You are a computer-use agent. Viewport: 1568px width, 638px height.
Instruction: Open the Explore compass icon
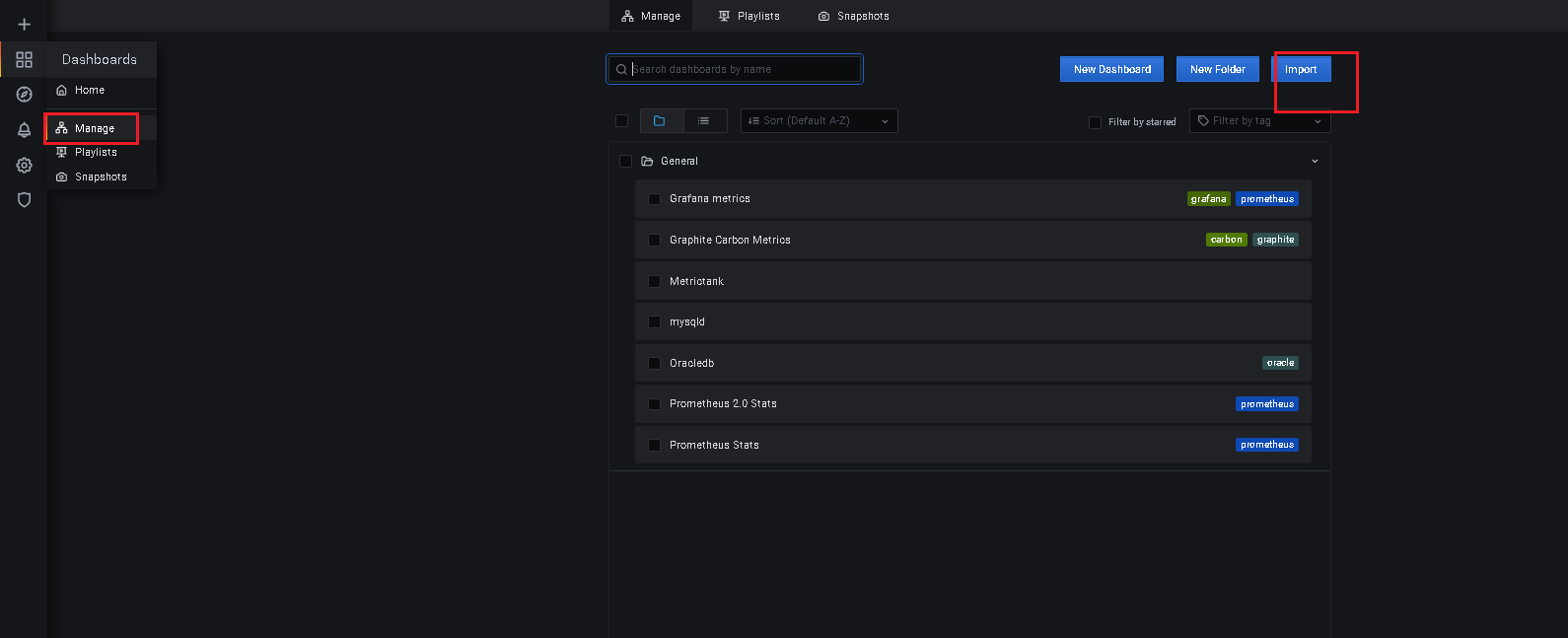[x=25, y=95]
